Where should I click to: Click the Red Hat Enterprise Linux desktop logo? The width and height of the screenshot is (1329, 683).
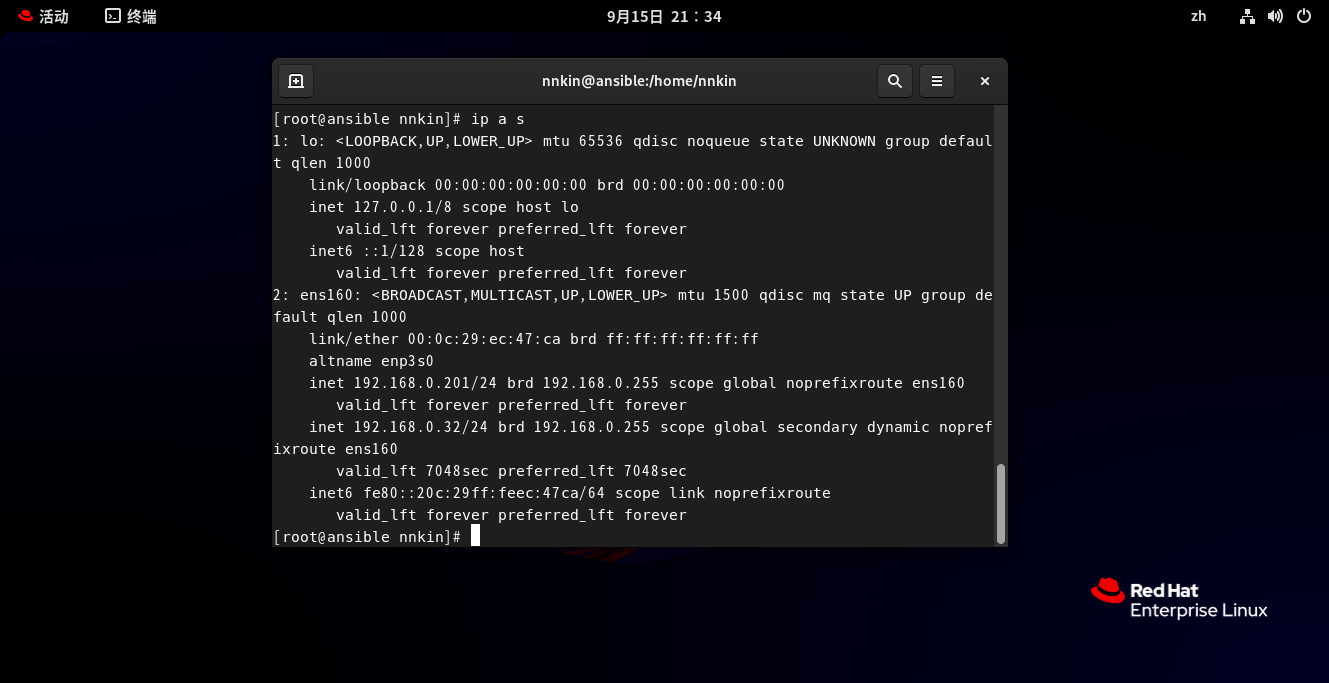coord(1179,599)
